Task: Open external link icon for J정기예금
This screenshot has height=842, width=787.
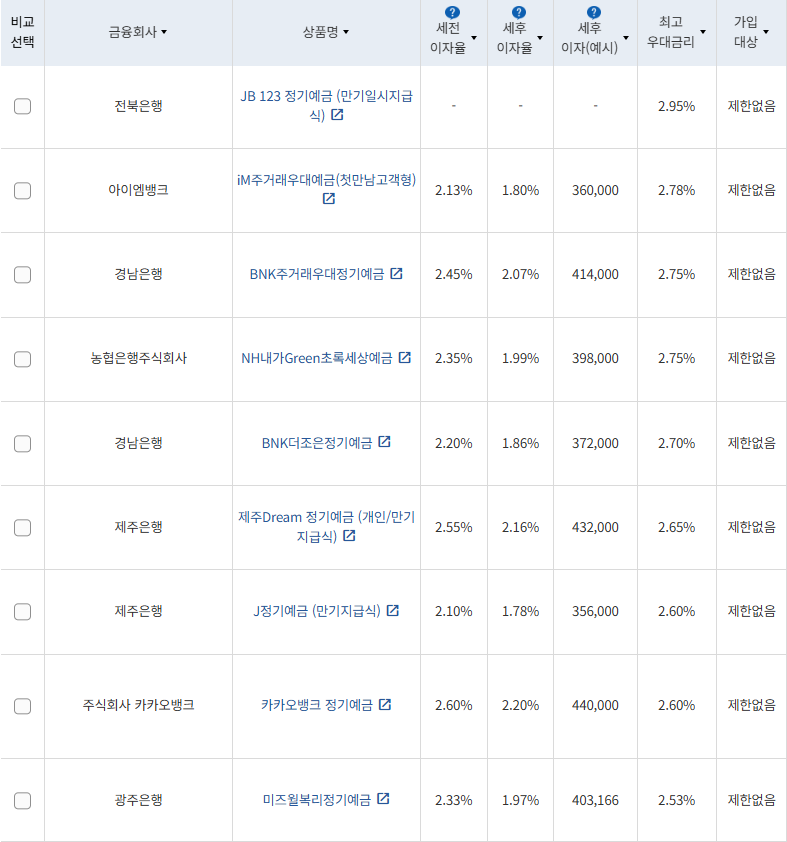Action: [x=393, y=610]
